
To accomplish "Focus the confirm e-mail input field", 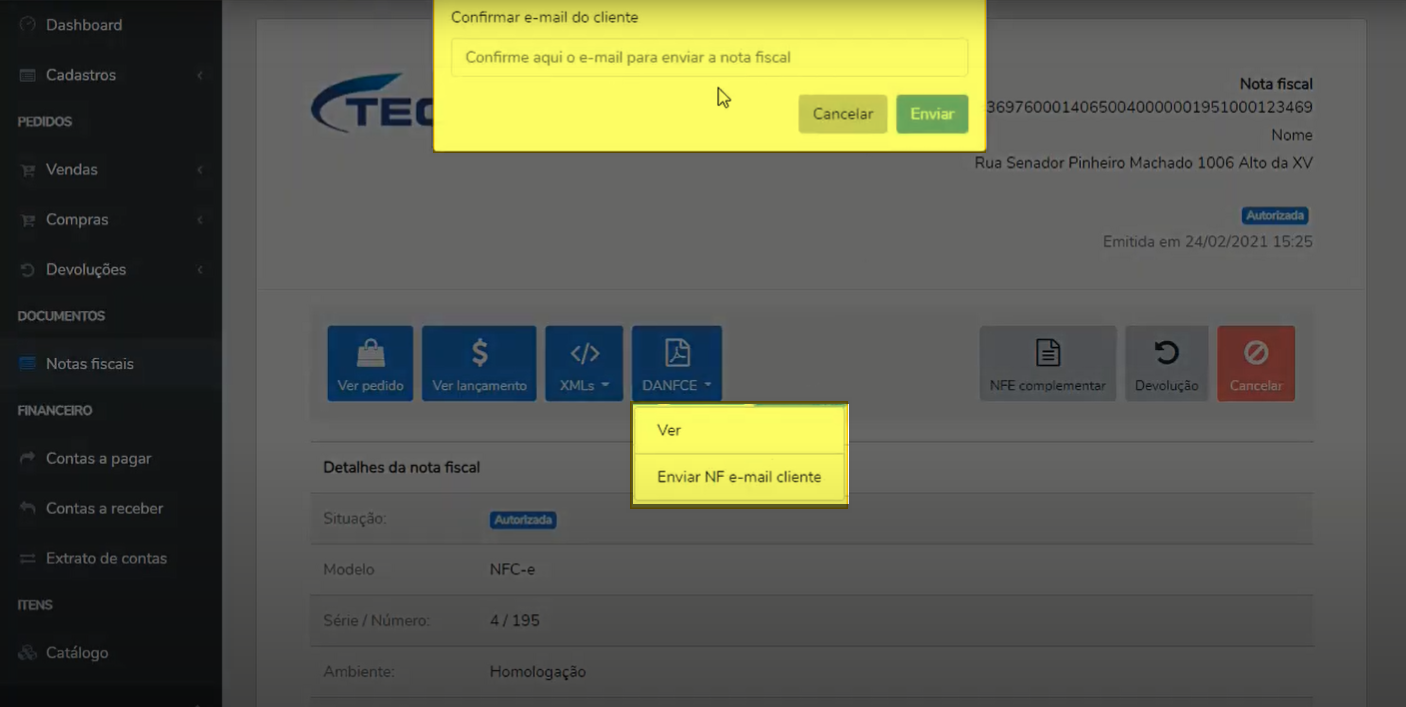I will [710, 58].
